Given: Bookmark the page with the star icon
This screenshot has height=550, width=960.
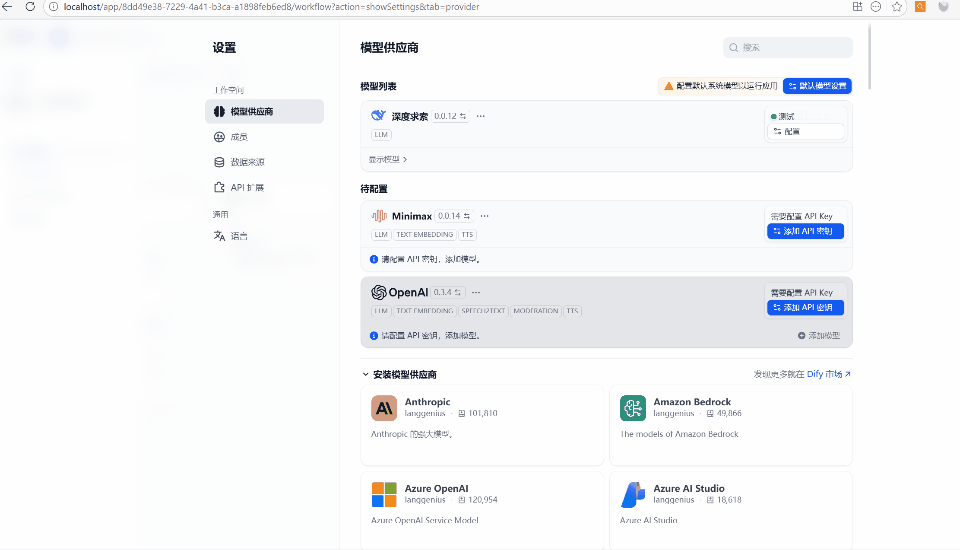Looking at the screenshot, I should click(897, 7).
